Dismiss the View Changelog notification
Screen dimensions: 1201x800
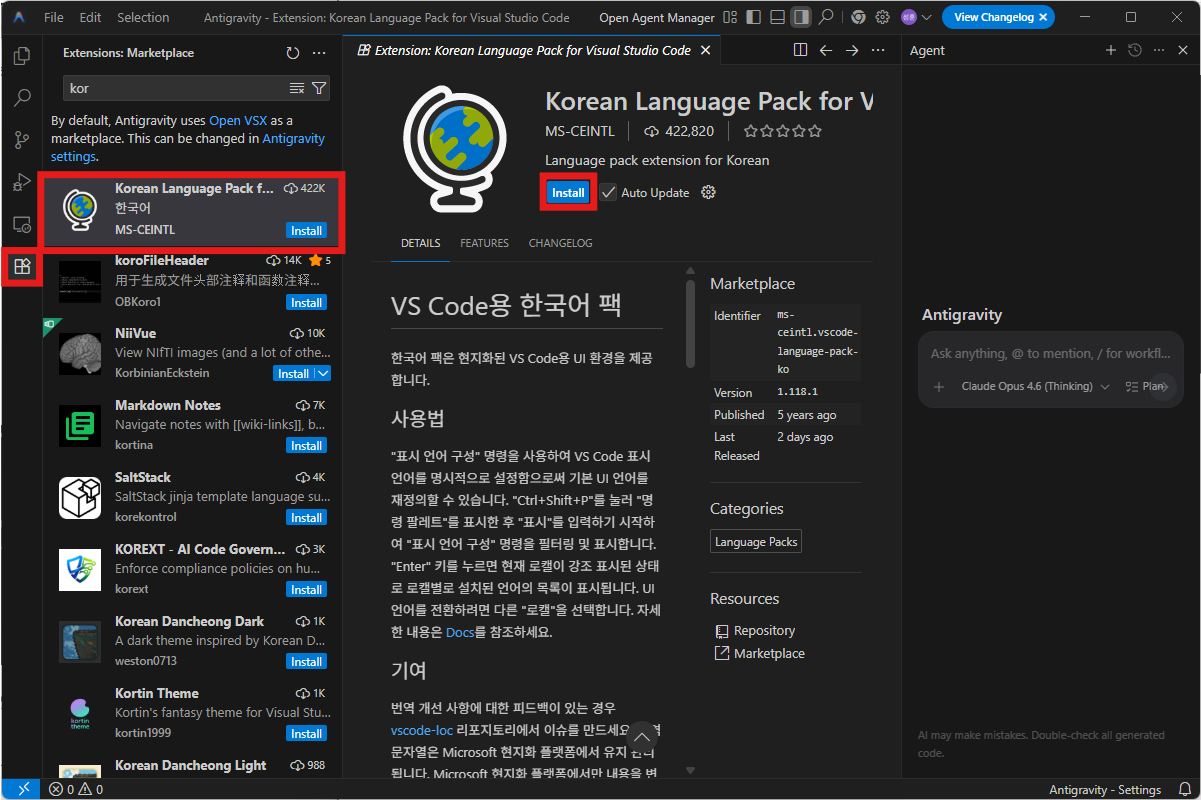click(x=1043, y=18)
